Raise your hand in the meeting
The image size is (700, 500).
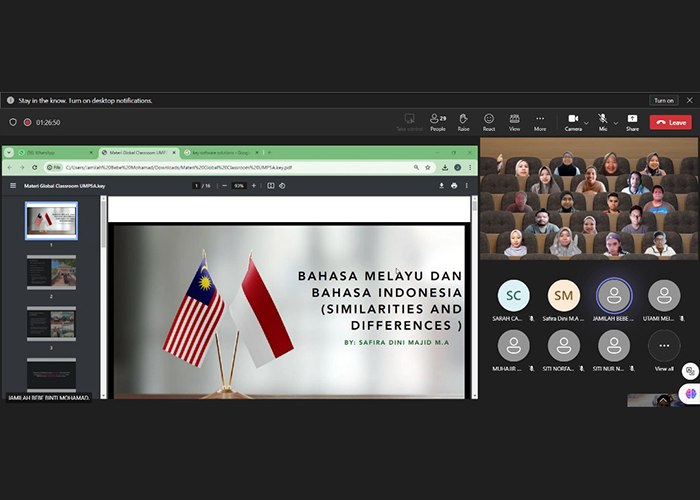click(x=463, y=122)
